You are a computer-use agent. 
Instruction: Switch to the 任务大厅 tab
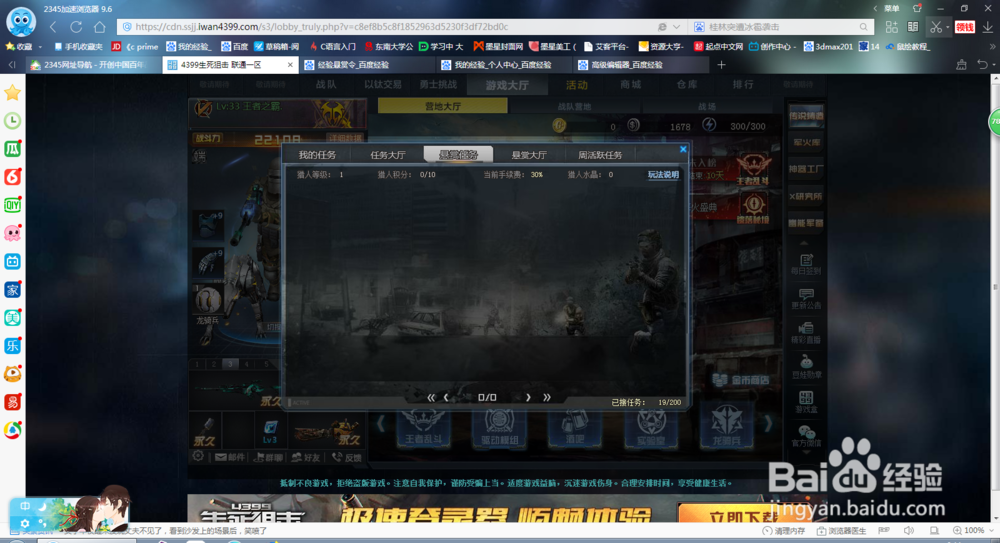(x=388, y=155)
